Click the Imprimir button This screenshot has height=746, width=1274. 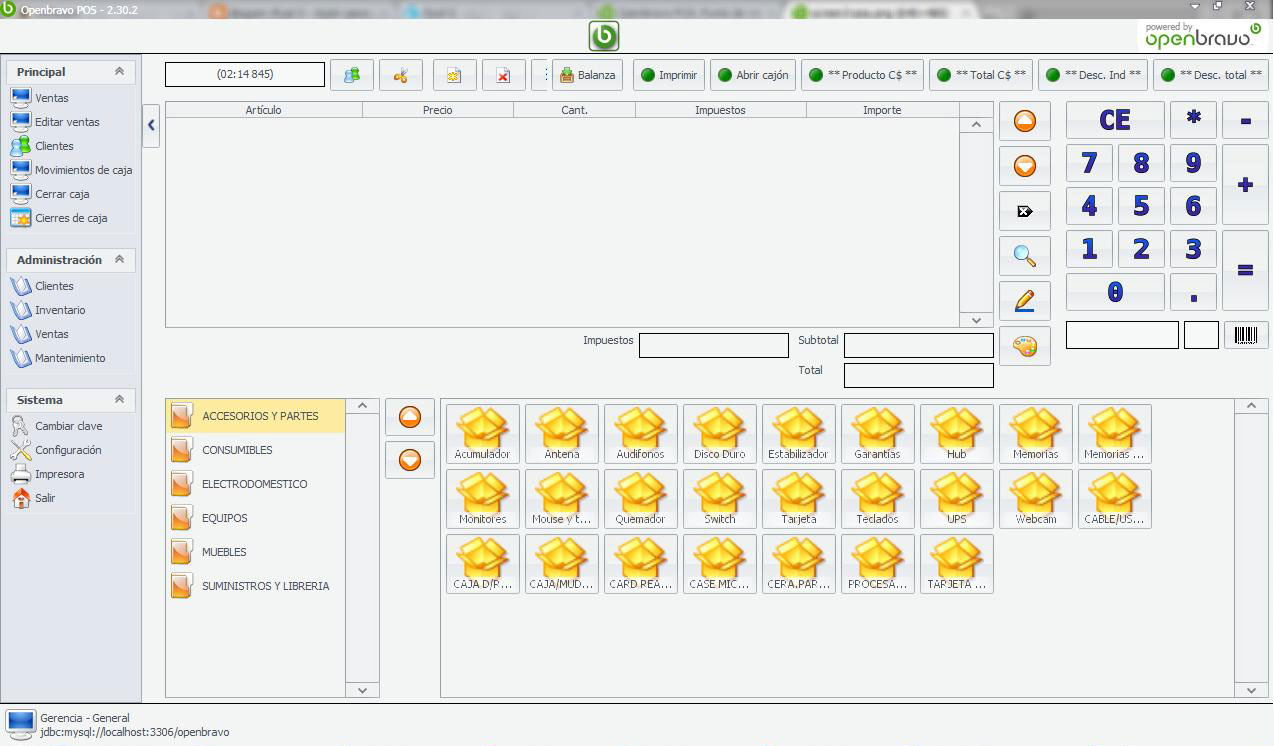[x=668, y=74]
